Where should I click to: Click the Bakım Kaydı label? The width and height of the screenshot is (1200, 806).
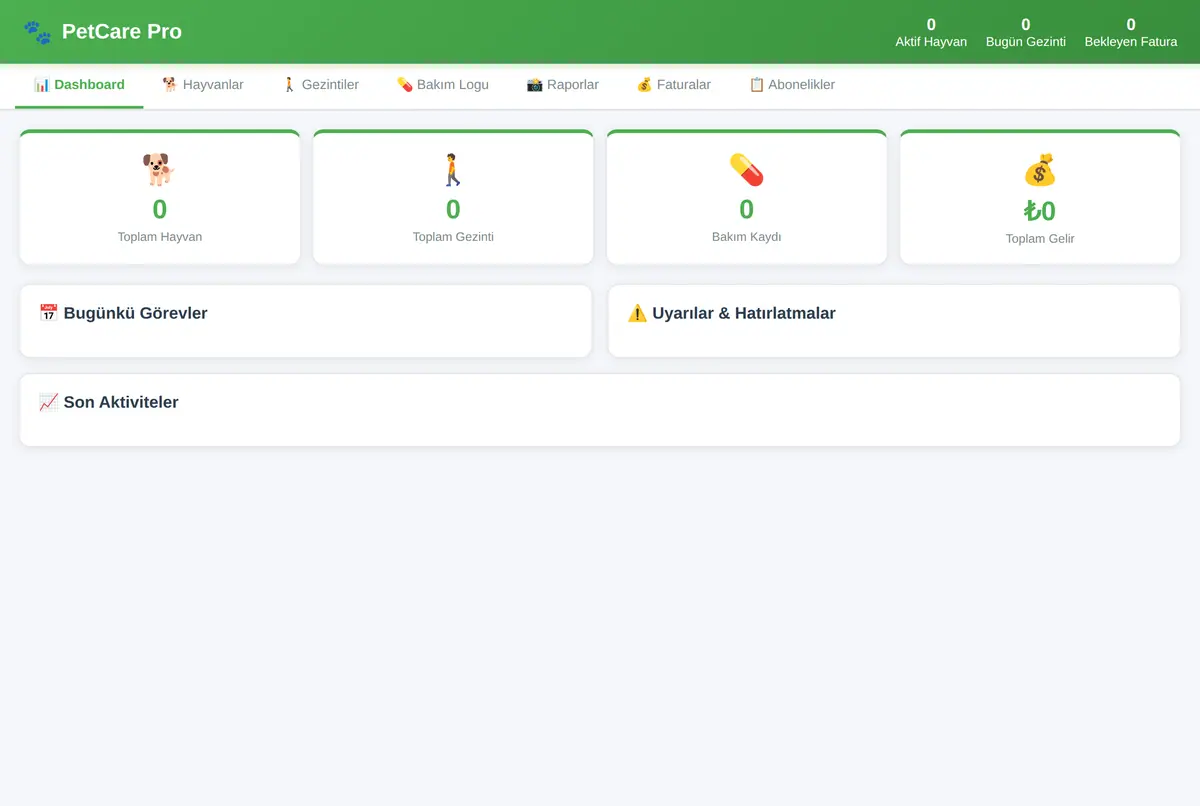(x=746, y=237)
